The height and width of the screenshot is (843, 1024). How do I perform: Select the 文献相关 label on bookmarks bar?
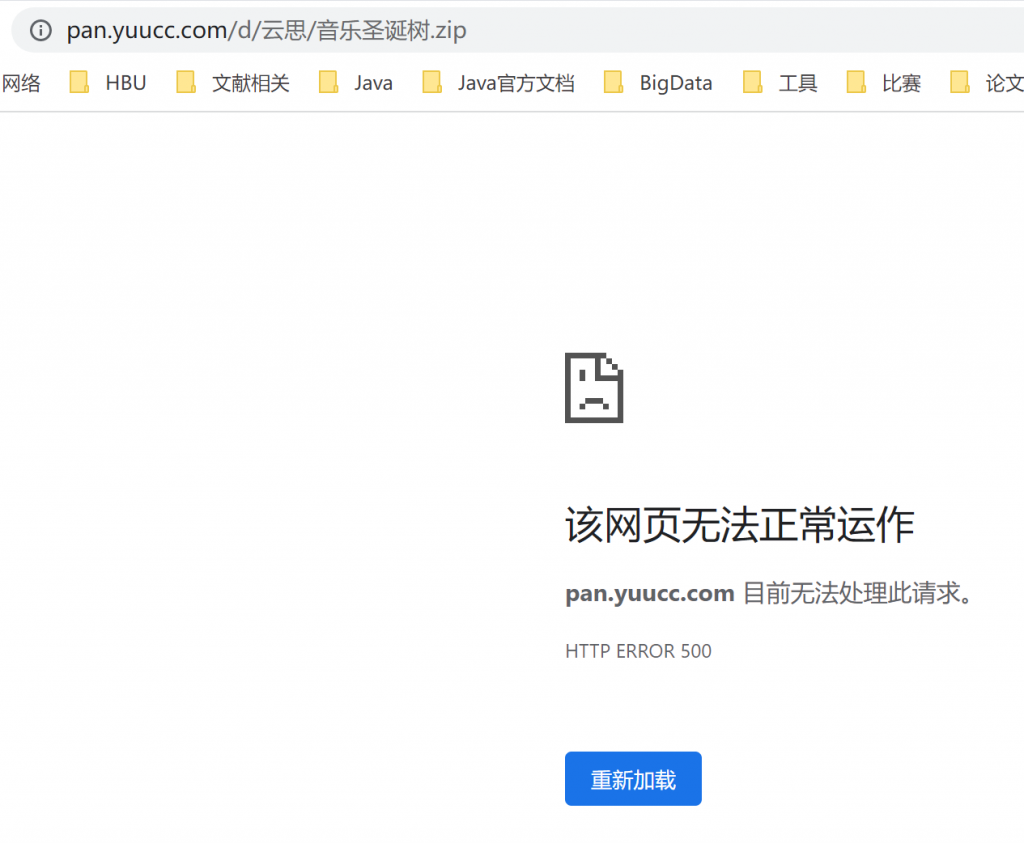click(251, 83)
